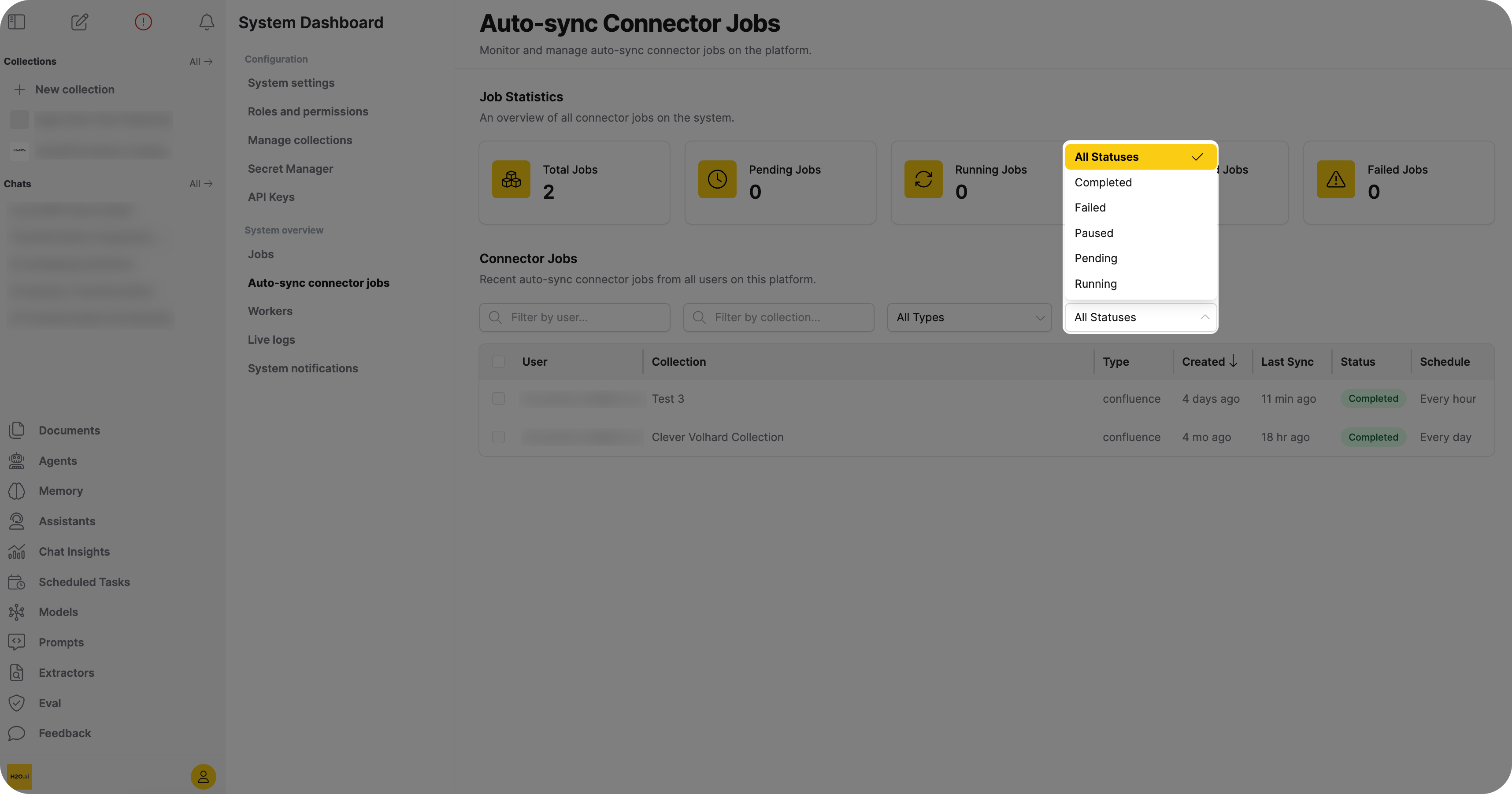1512x794 pixels.
Task: Open Roles and permissions page
Action: [308, 111]
